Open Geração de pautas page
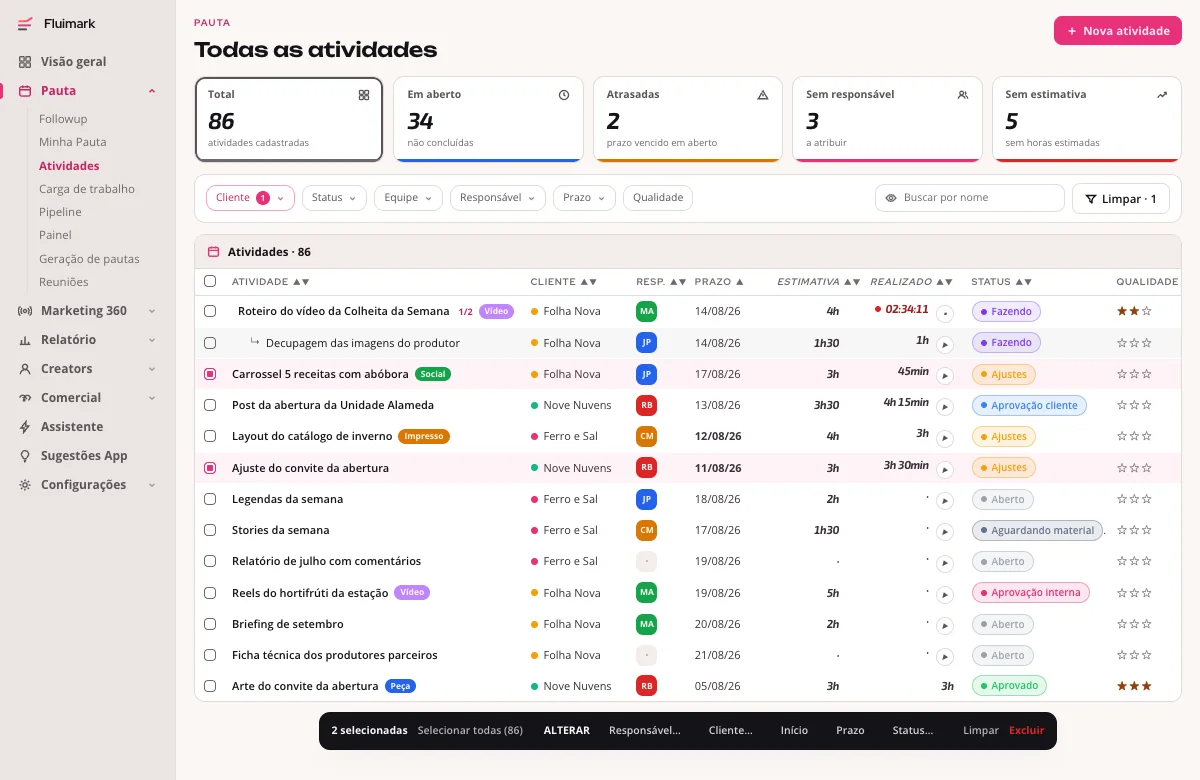The width and height of the screenshot is (1200, 780). 89,259
